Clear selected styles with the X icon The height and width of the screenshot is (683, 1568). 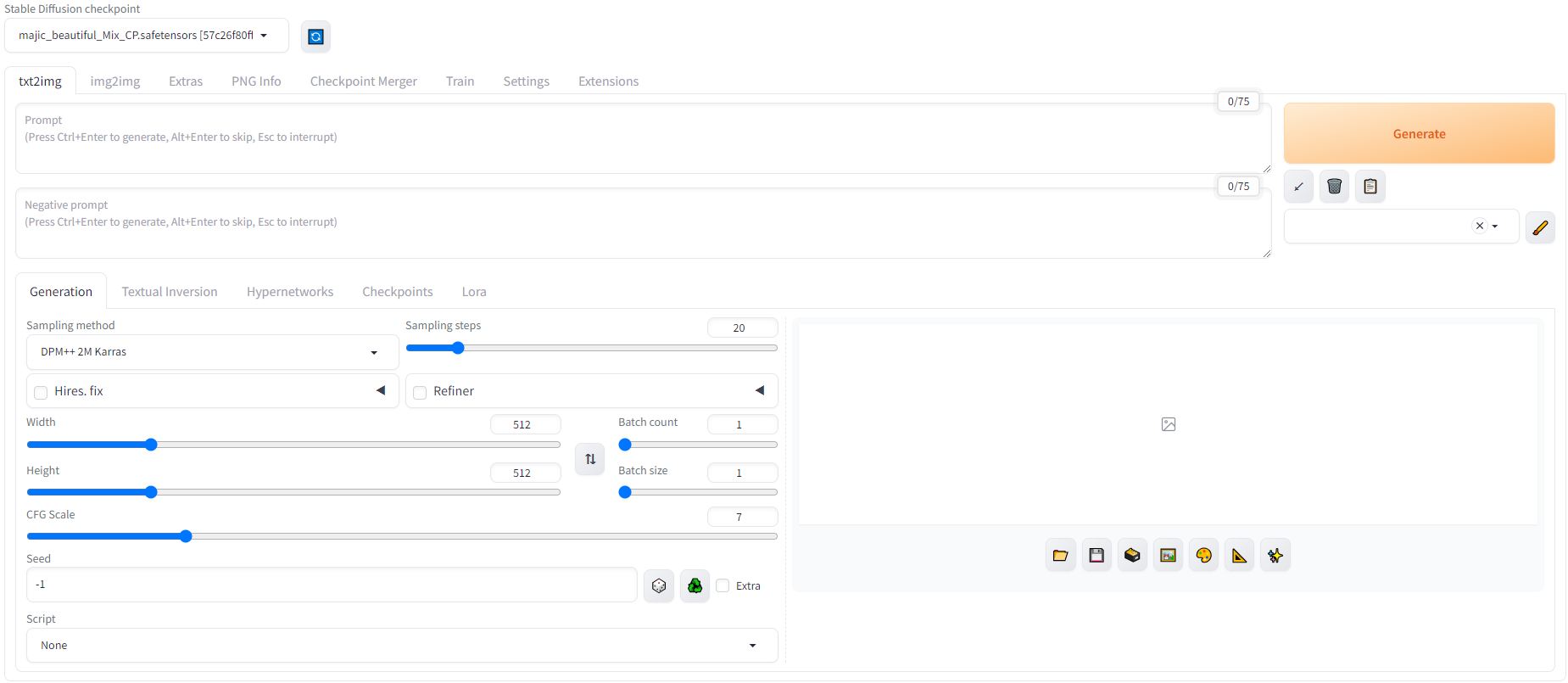[x=1480, y=226]
